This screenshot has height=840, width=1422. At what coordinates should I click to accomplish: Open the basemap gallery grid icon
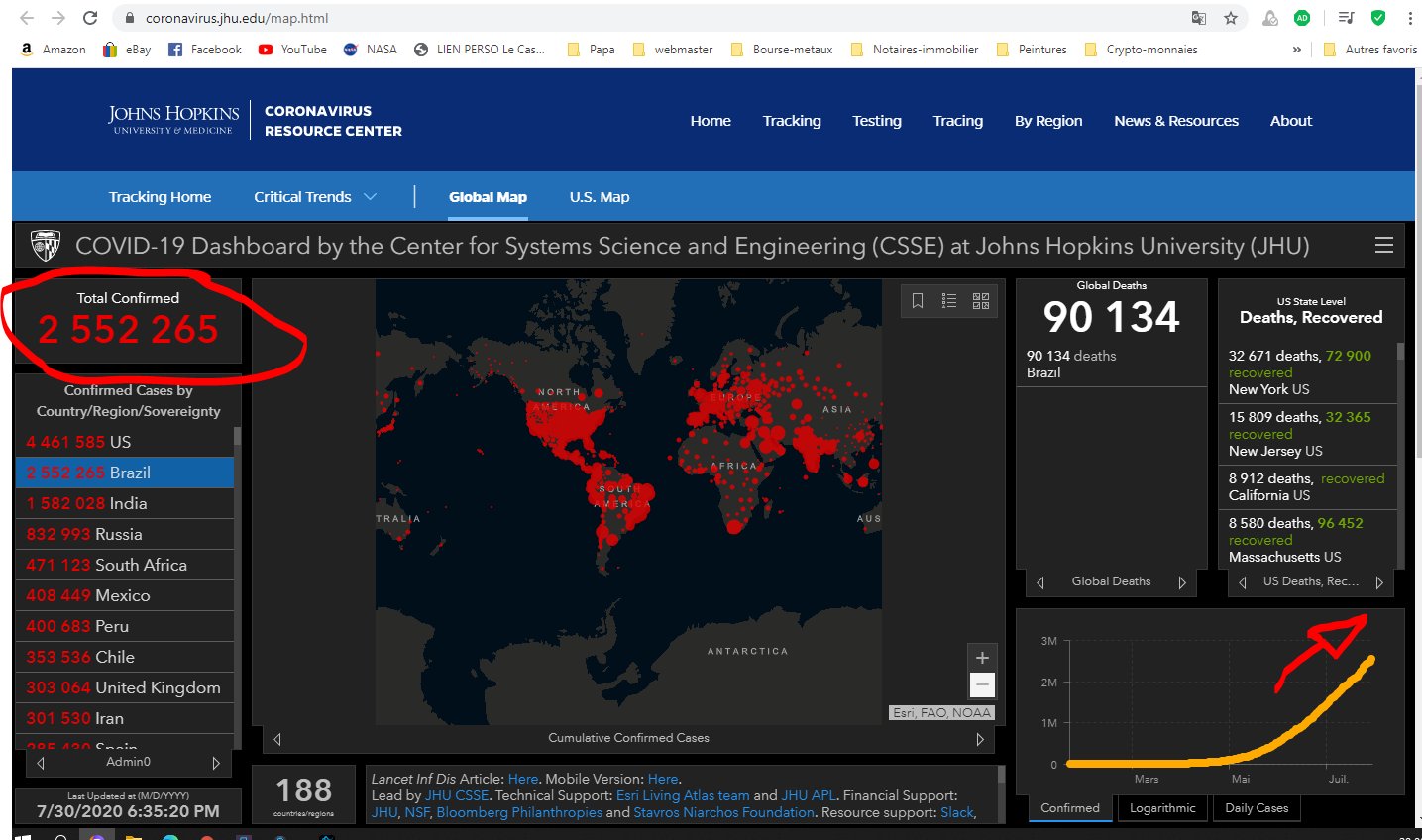click(981, 301)
